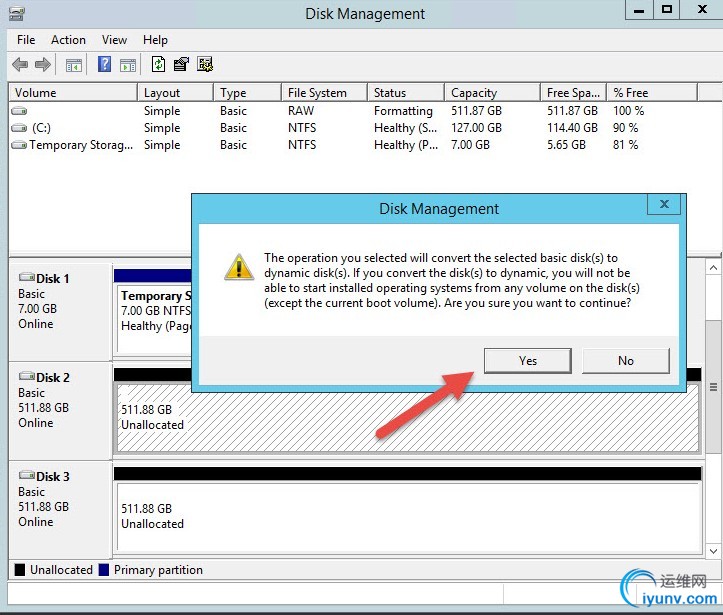Click the 5.65 GB free space cell
The width and height of the screenshot is (723, 615).
(566, 145)
